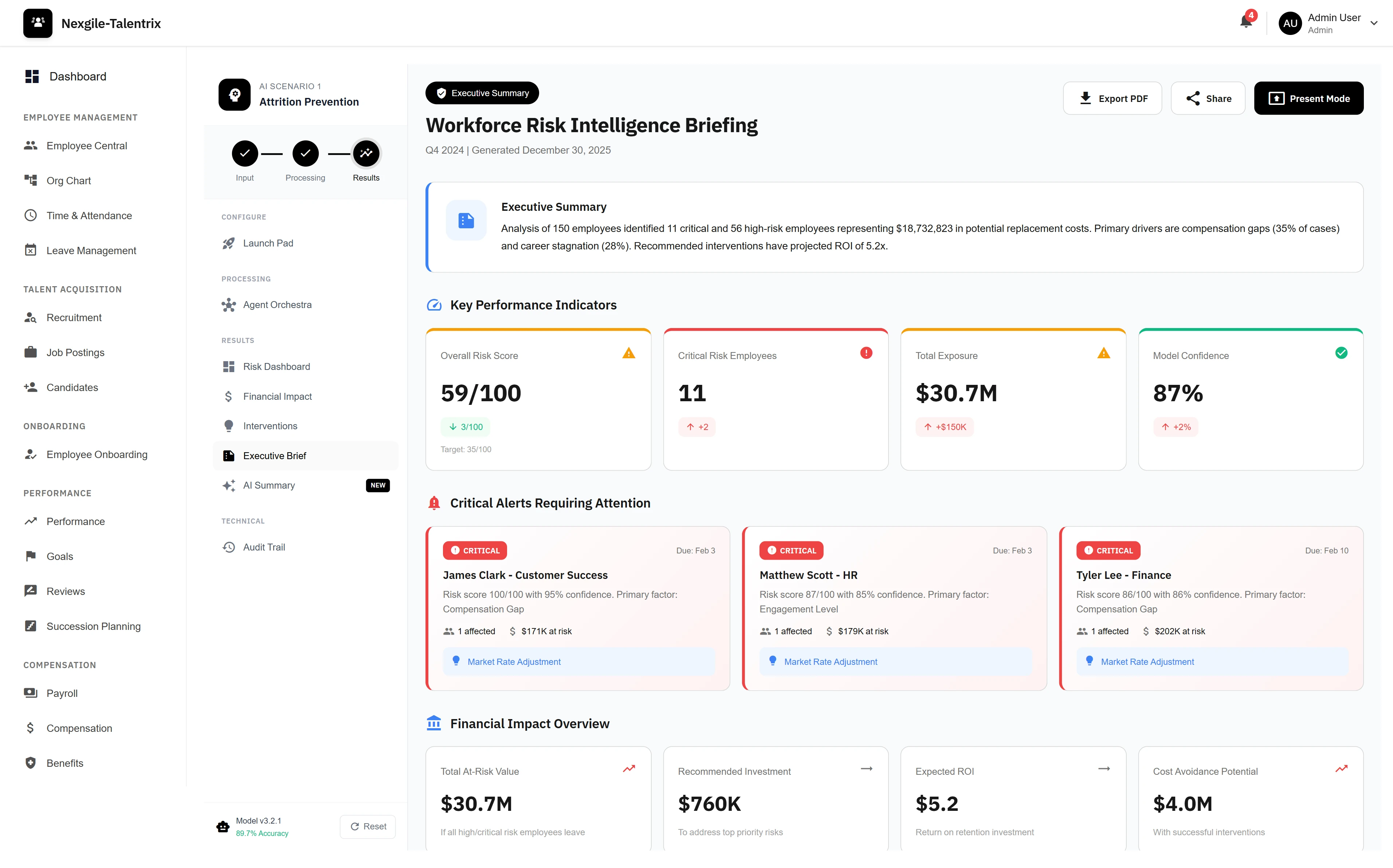Open Agent Orchestra in sidebar

pos(277,305)
